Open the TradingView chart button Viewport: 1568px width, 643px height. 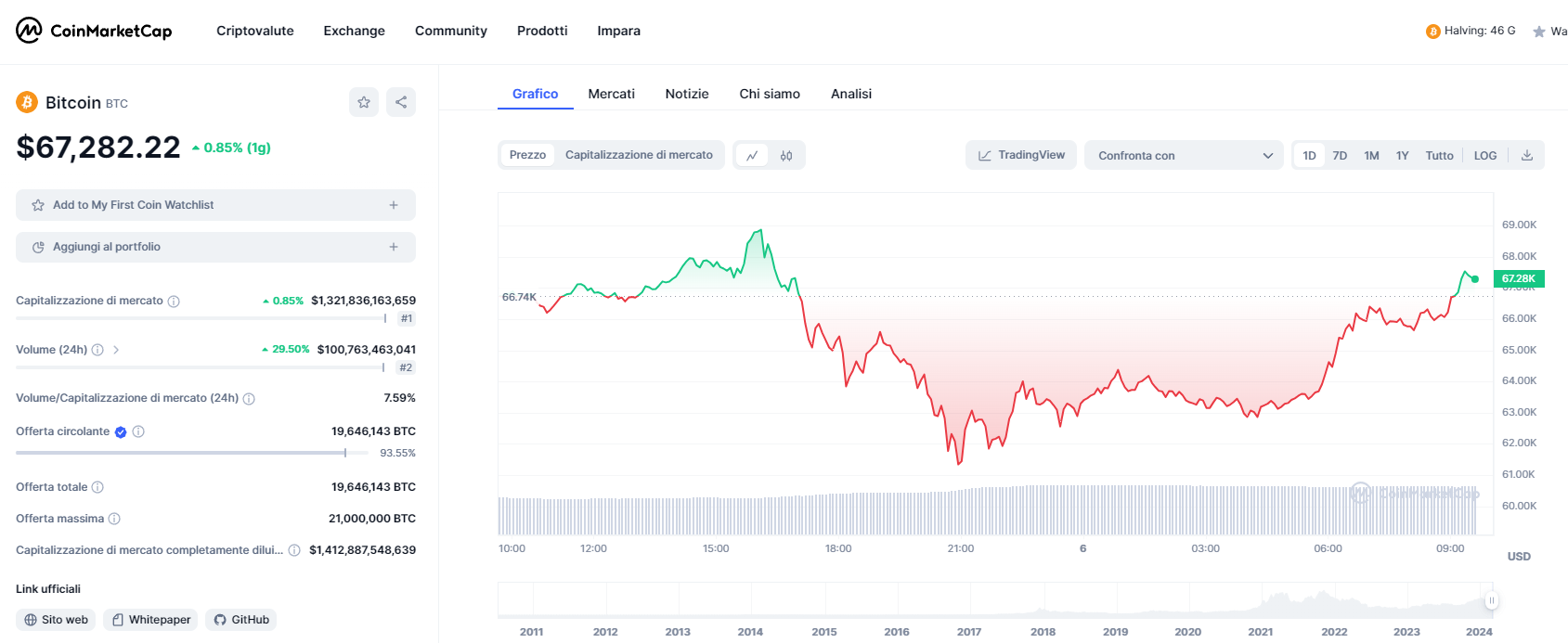(x=1021, y=155)
